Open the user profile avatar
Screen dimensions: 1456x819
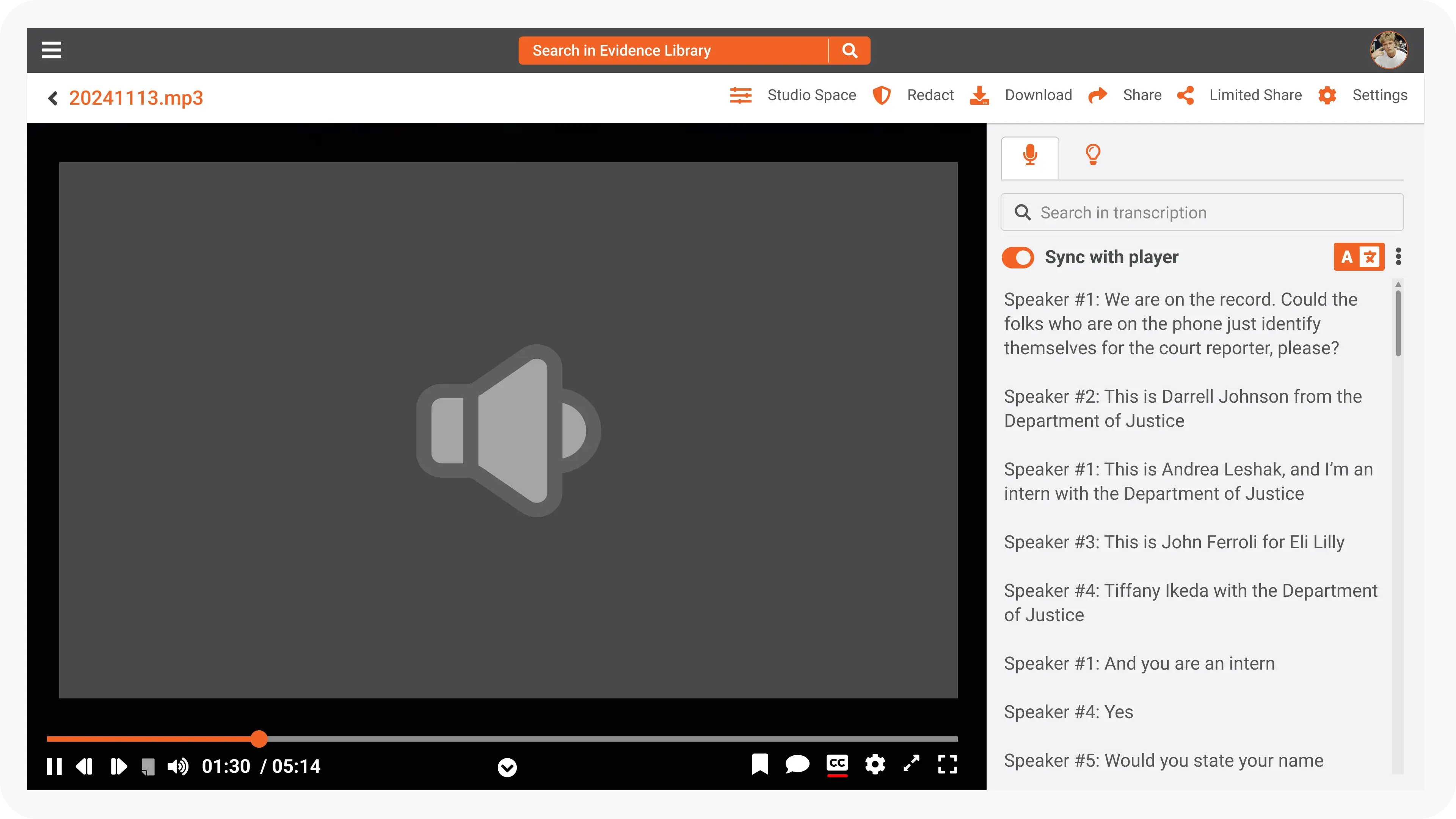tap(1389, 50)
